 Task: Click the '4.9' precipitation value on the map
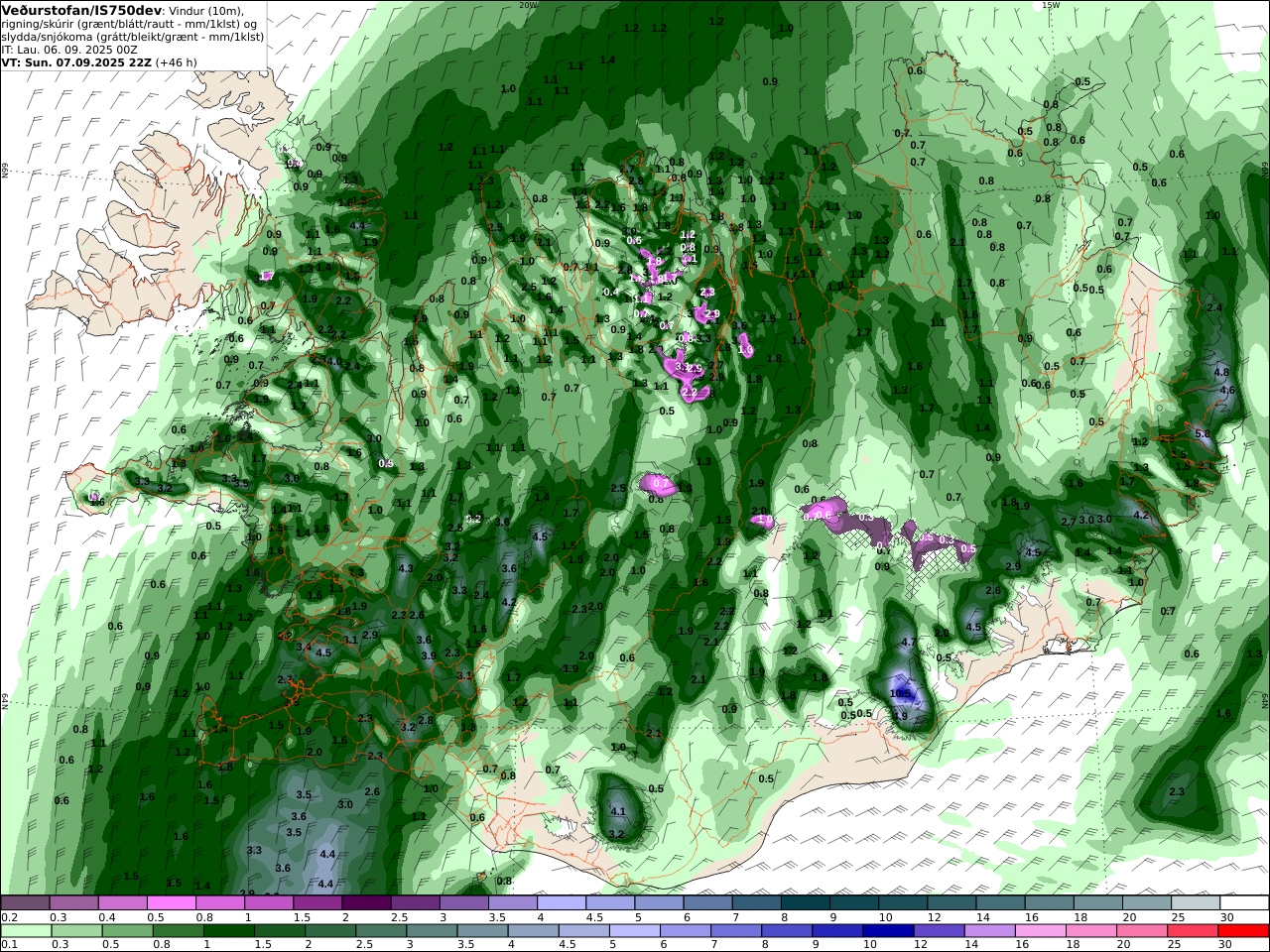pos(901,716)
